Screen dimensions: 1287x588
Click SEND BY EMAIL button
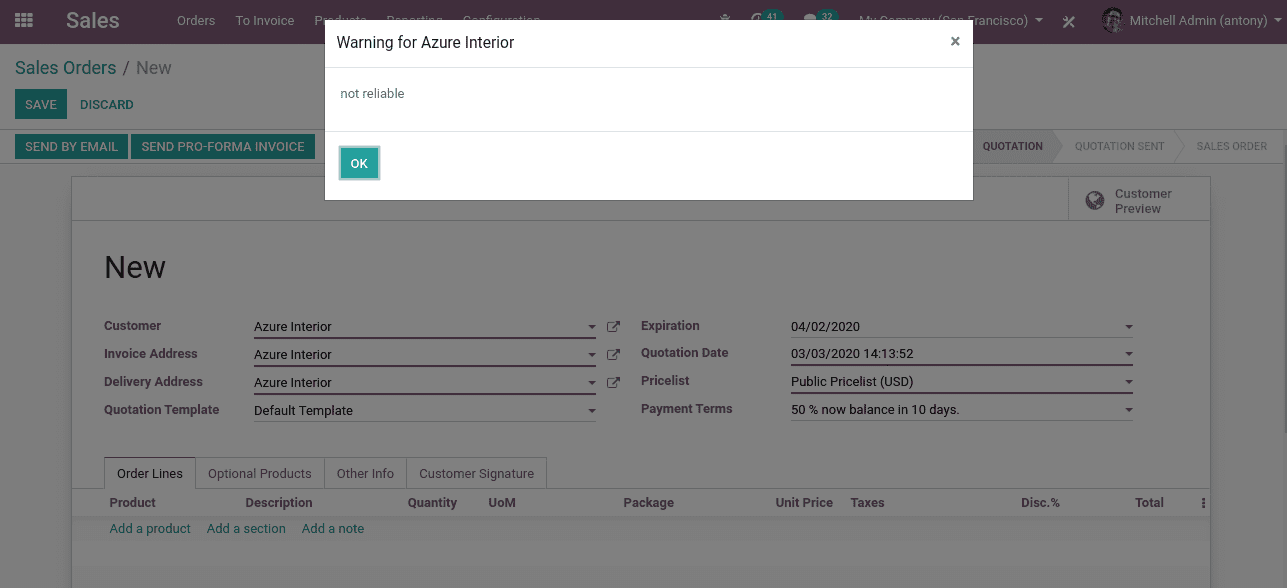point(71,146)
